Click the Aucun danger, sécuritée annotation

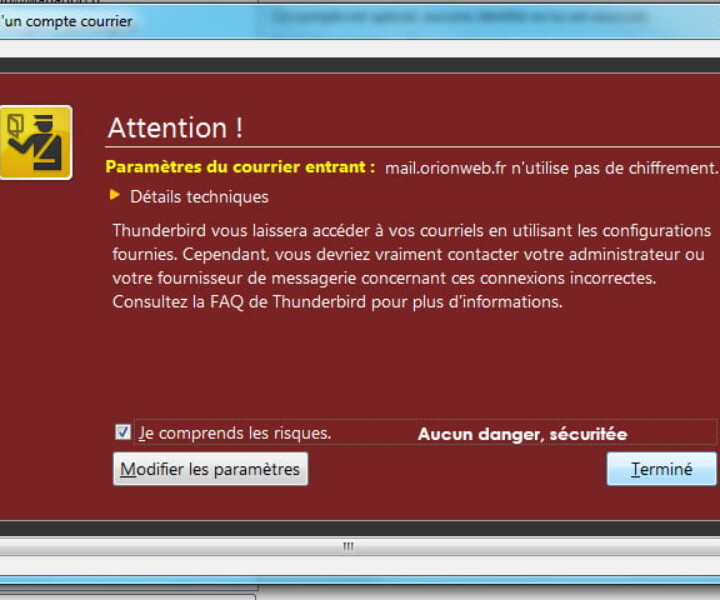[523, 434]
